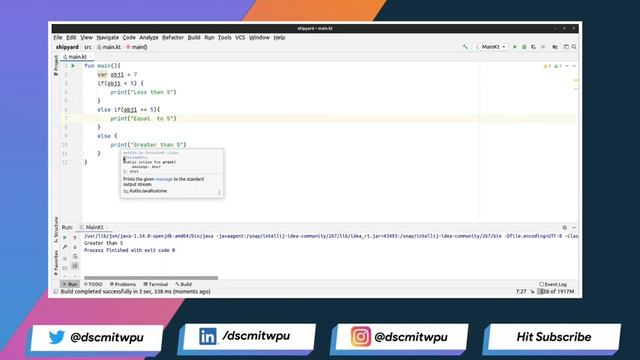Screen dimensions: 640x360
Task: Open Project Structure icon in toolbar
Action: (555, 47)
